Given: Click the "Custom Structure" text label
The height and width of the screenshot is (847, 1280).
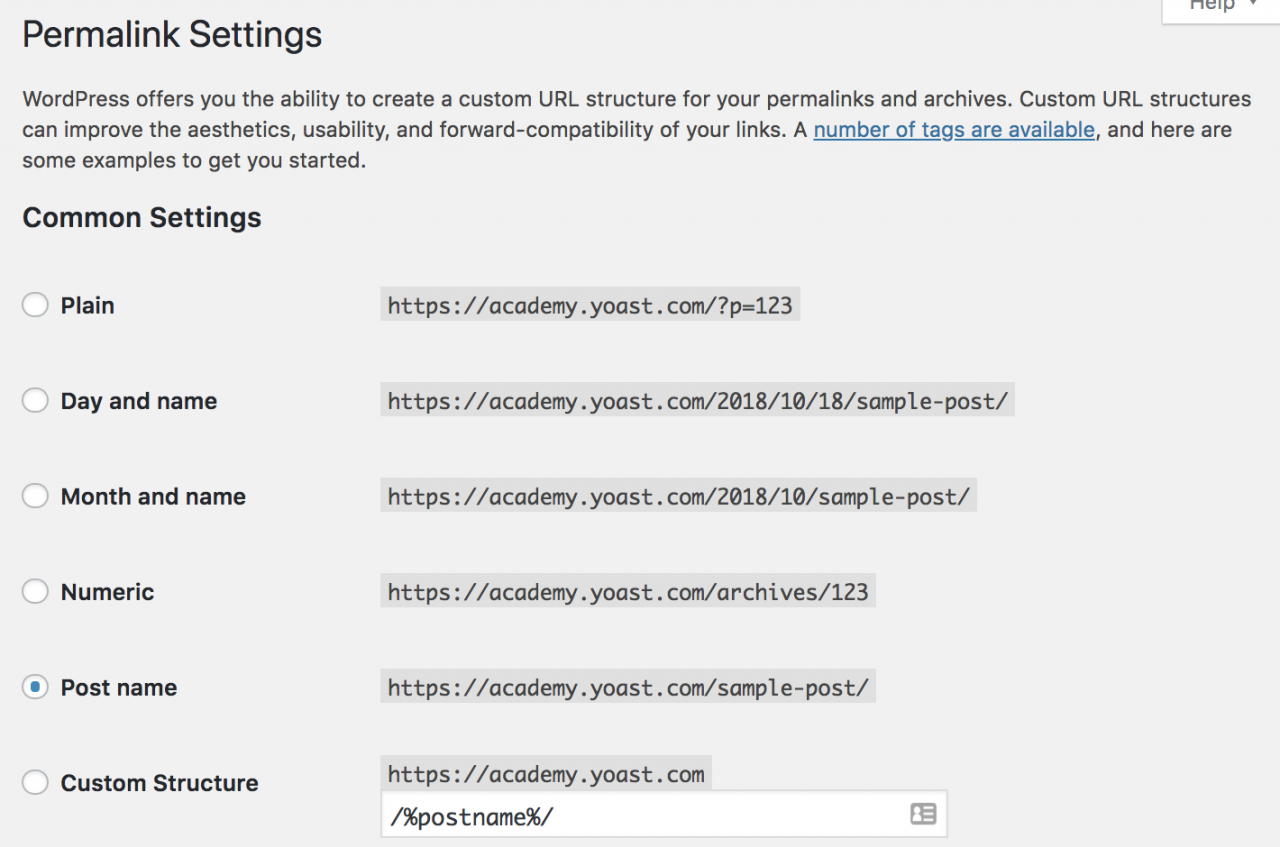Looking at the screenshot, I should (x=160, y=783).
